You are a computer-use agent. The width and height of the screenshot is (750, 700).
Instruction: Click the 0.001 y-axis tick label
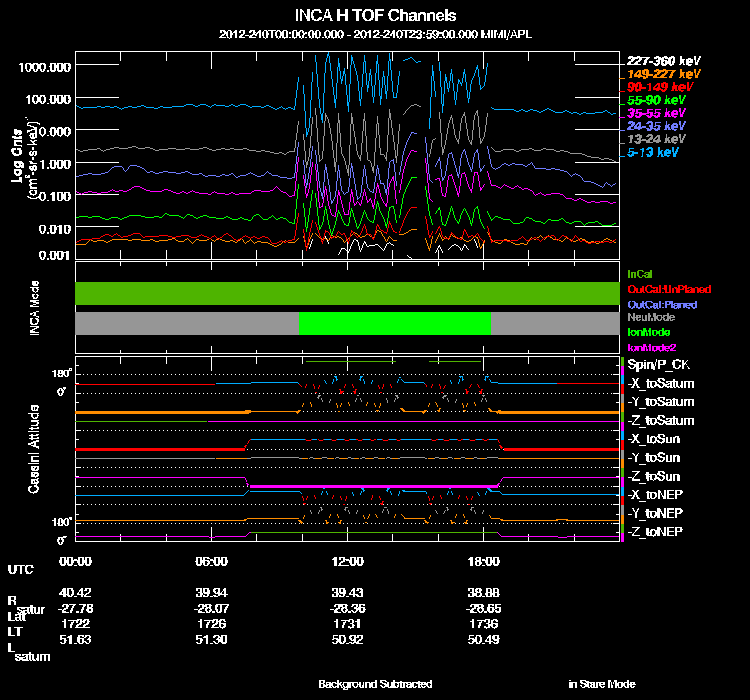click(x=55, y=255)
